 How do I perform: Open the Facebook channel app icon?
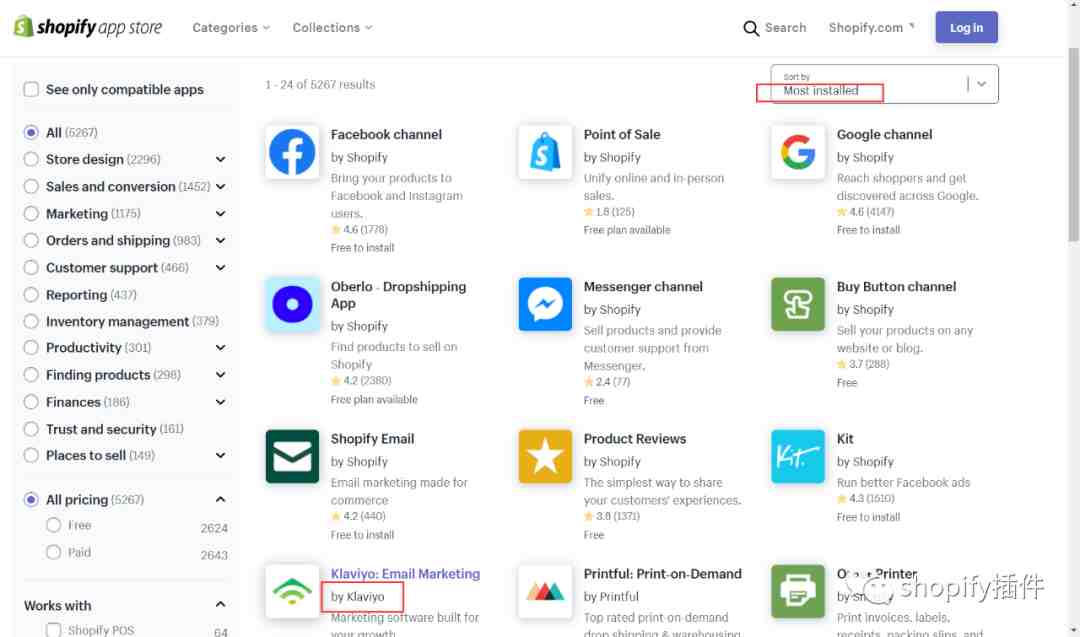292,152
